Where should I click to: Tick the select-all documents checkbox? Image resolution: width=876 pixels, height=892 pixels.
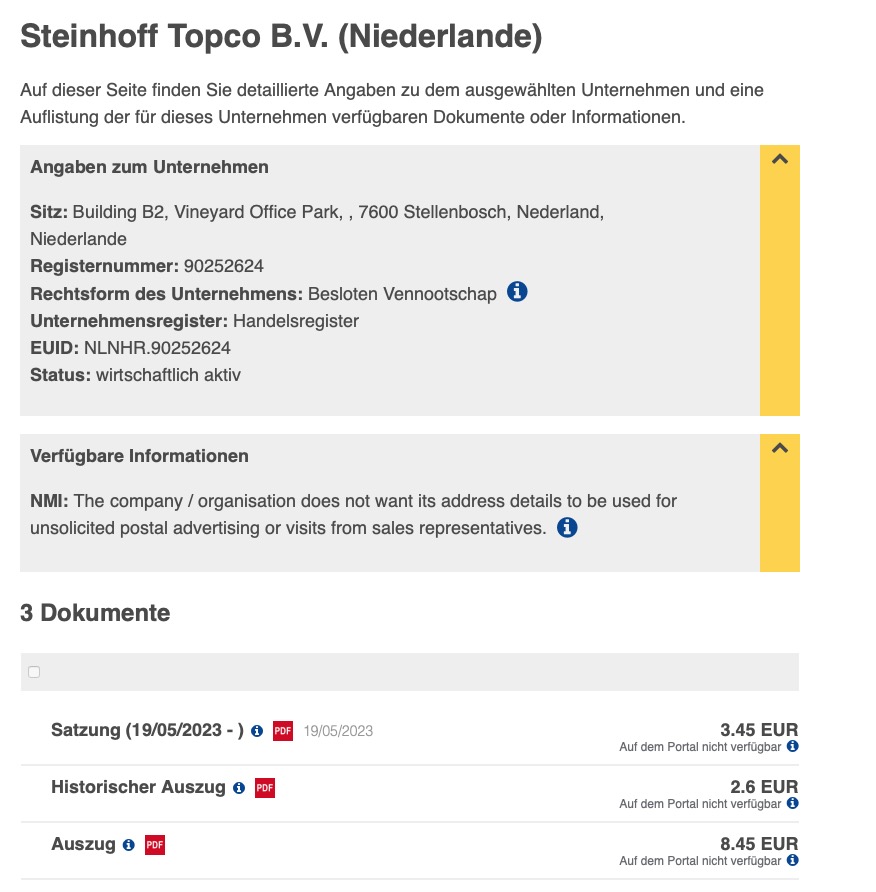tap(34, 672)
